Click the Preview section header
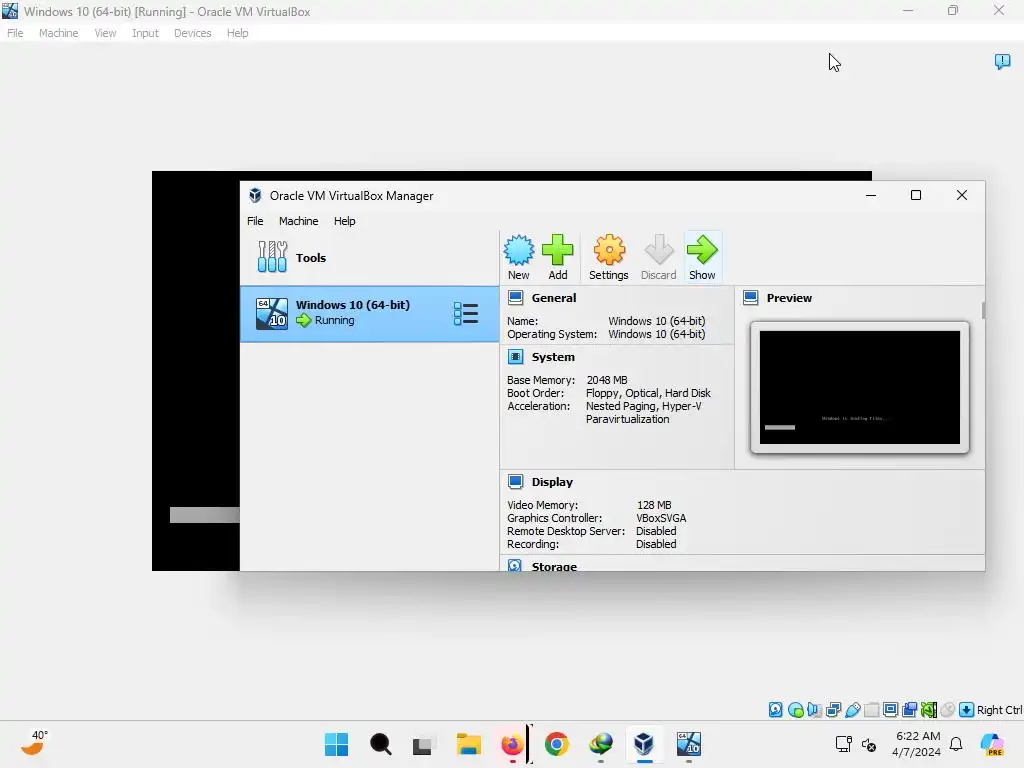1024x768 pixels. tap(789, 298)
